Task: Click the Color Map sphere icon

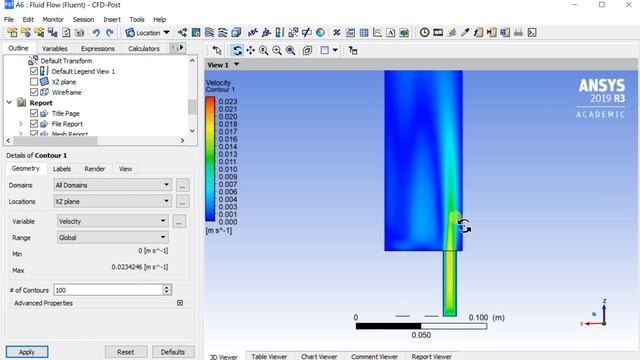Action: (x=320, y=33)
